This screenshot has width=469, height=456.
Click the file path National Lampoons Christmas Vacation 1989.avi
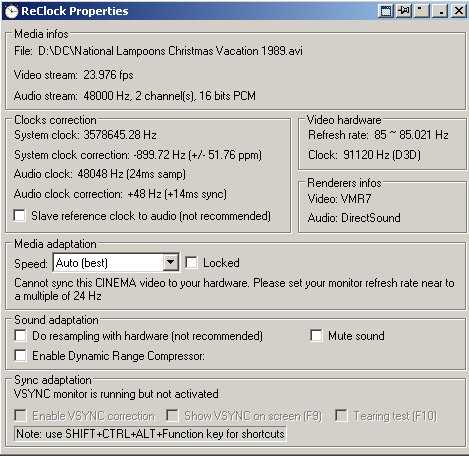(170, 51)
